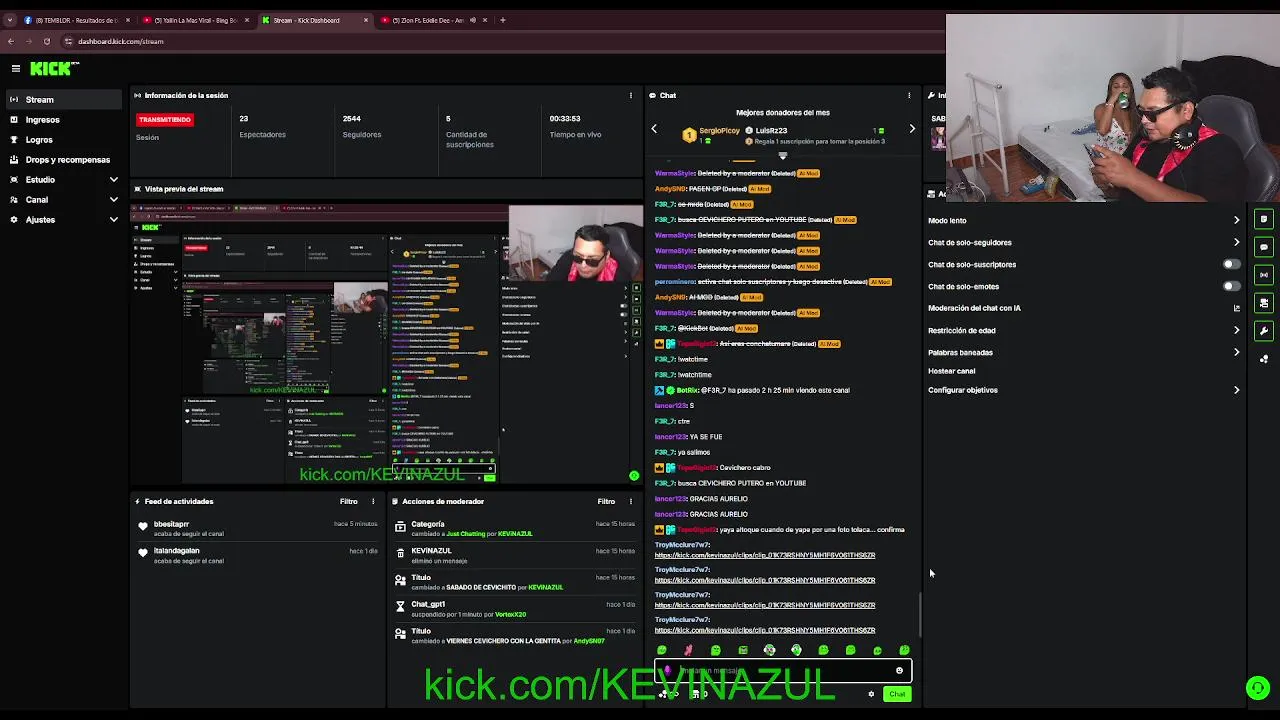Switch to TEMBLOR Facebook browser tab
1280x720 pixels.
(x=76, y=20)
